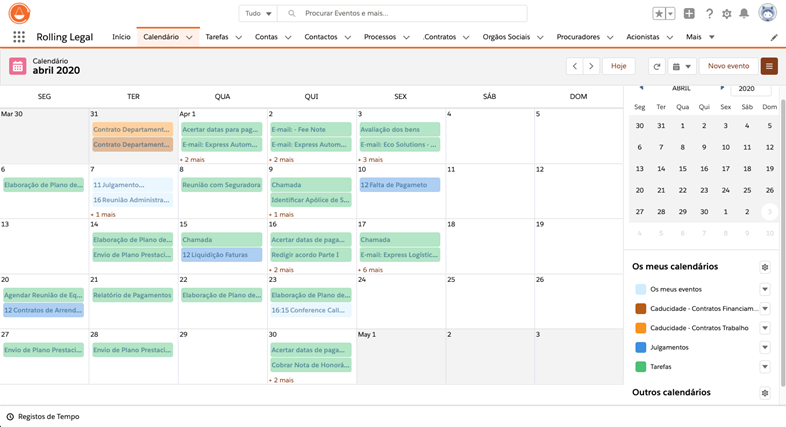Open the user profile avatar
786x427 pixels.
pos(767,13)
